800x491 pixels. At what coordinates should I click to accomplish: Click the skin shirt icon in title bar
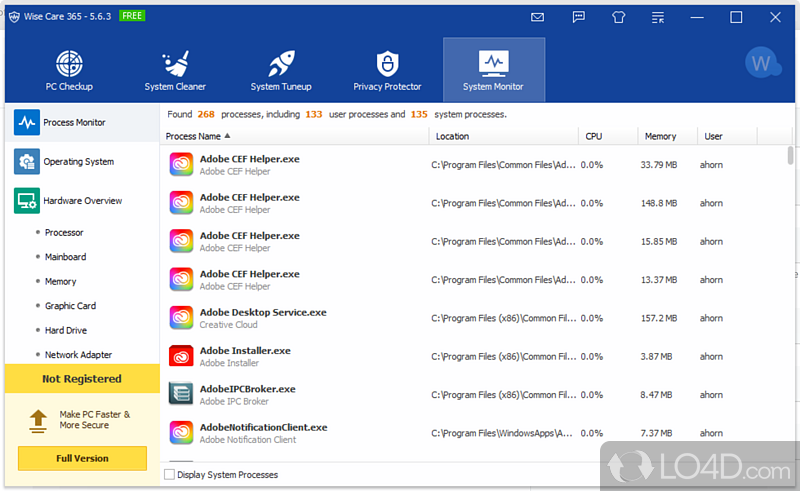point(617,17)
